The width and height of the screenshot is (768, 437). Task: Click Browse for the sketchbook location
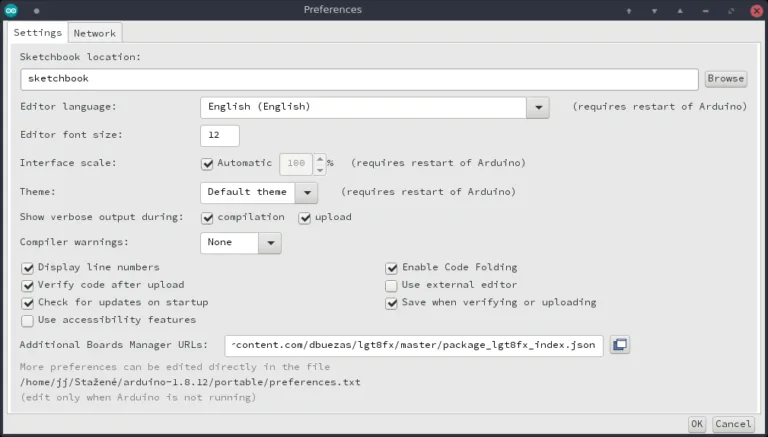[726, 79]
